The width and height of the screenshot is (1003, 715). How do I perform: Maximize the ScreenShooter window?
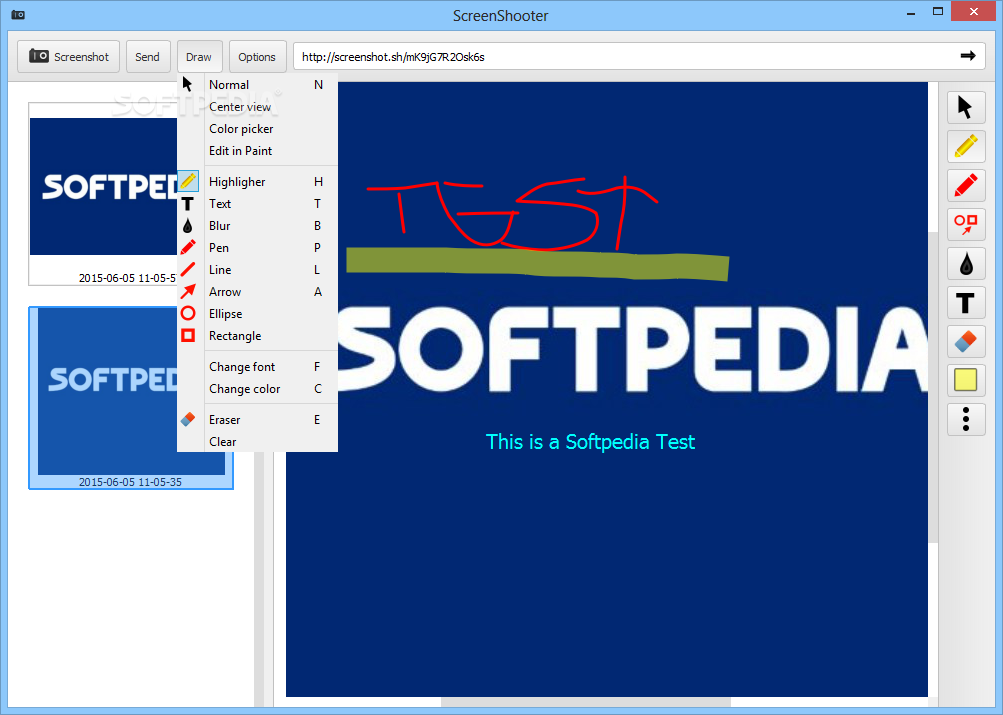tap(938, 12)
